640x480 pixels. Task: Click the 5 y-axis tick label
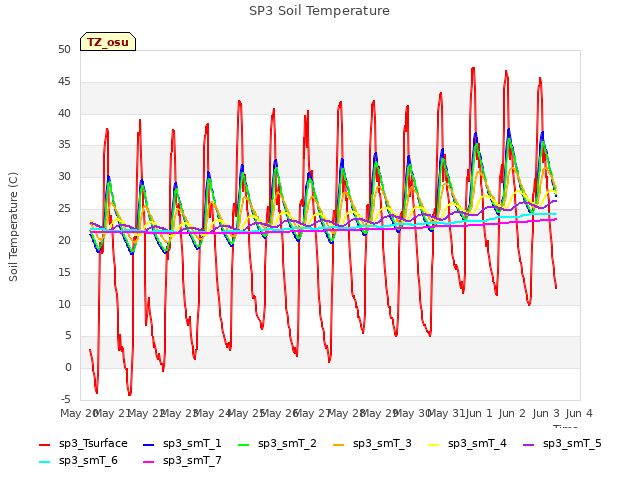coord(68,336)
